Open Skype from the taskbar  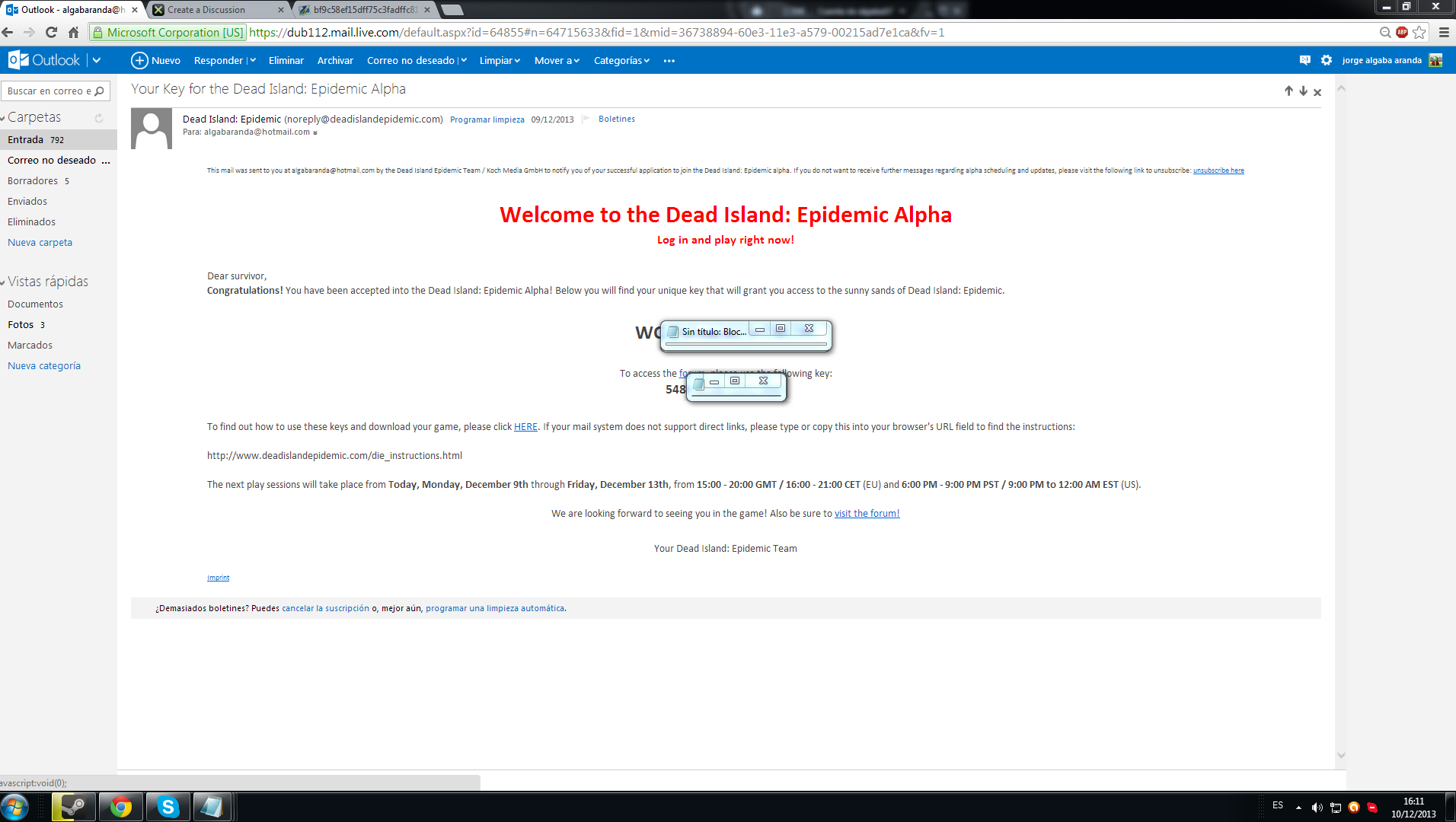168,807
